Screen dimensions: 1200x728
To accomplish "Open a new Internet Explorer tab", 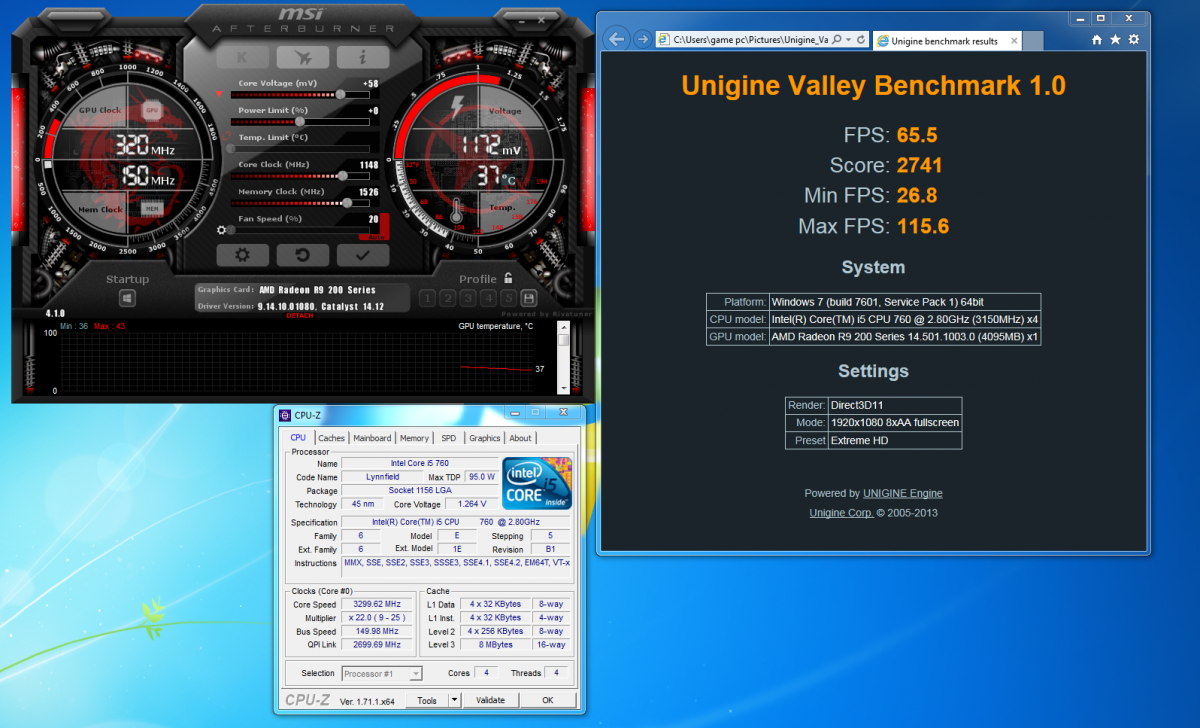I will (1033, 41).
